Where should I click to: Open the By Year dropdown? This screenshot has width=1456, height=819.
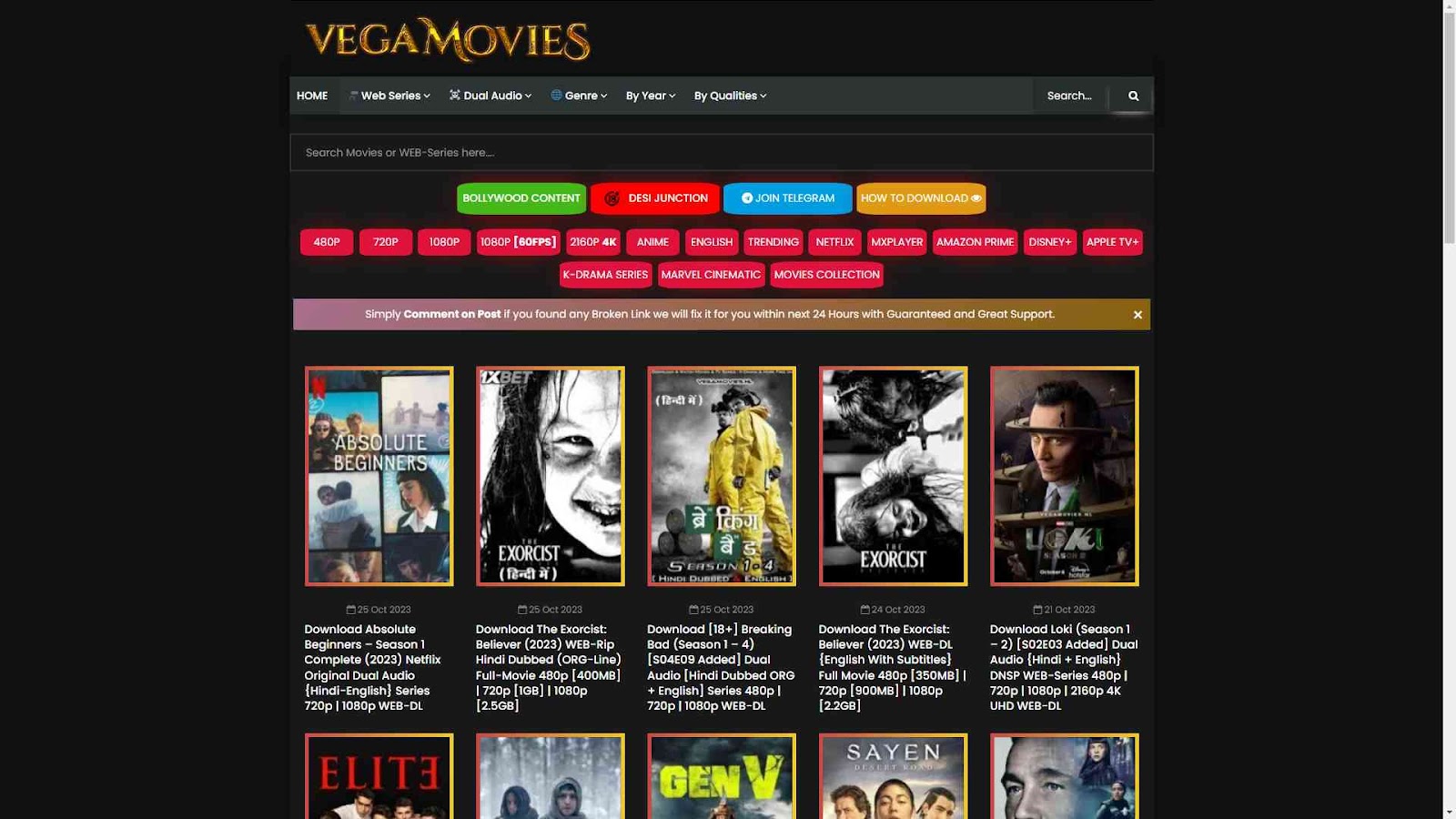coord(651,96)
